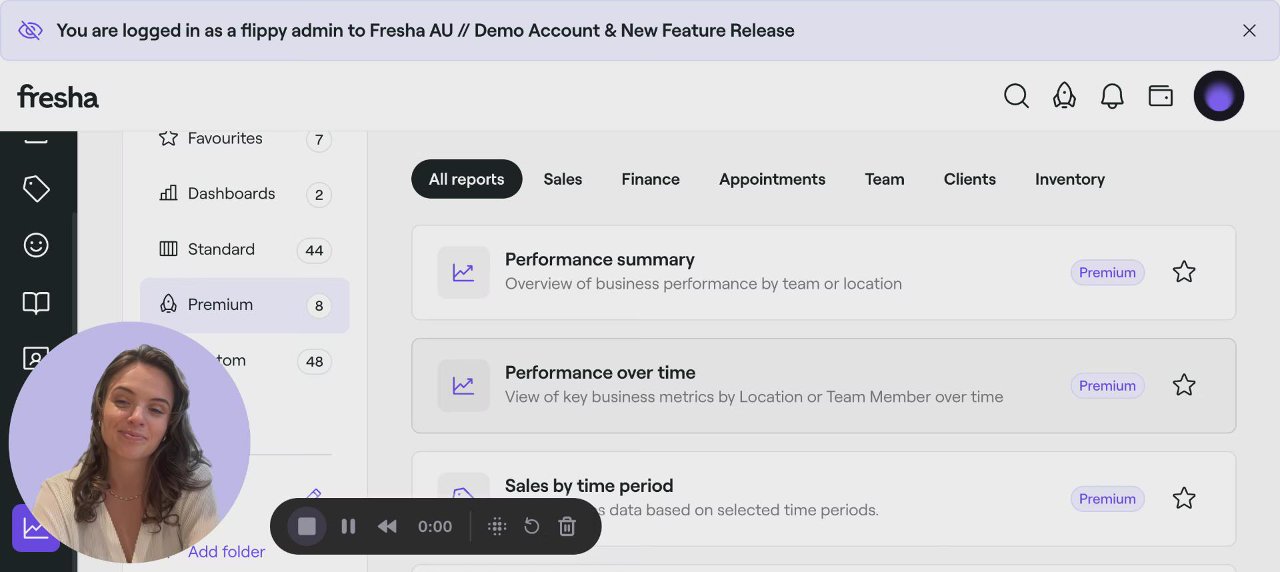Image resolution: width=1280 pixels, height=572 pixels.
Task: Click the smiley face clients sidebar icon
Action: click(36, 245)
